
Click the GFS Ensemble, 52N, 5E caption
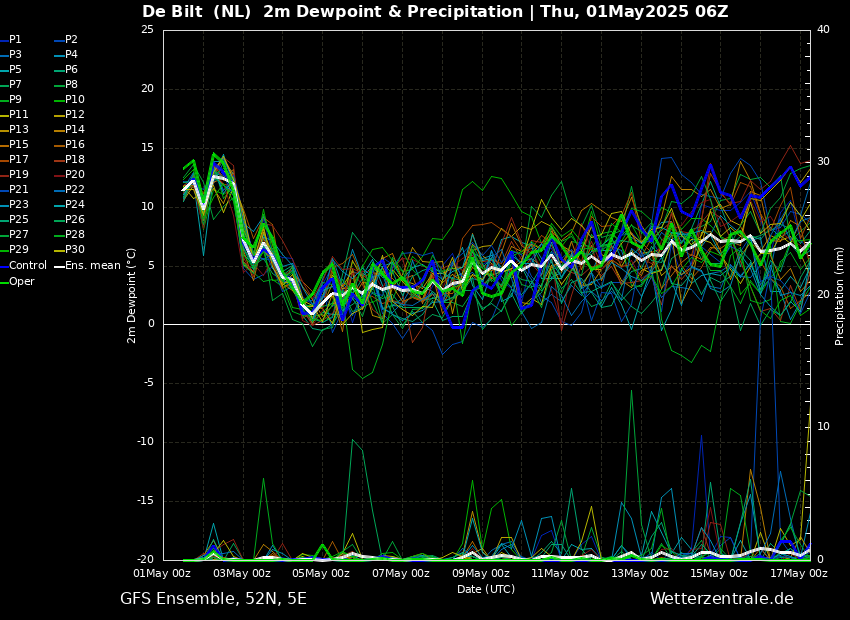coord(214,599)
